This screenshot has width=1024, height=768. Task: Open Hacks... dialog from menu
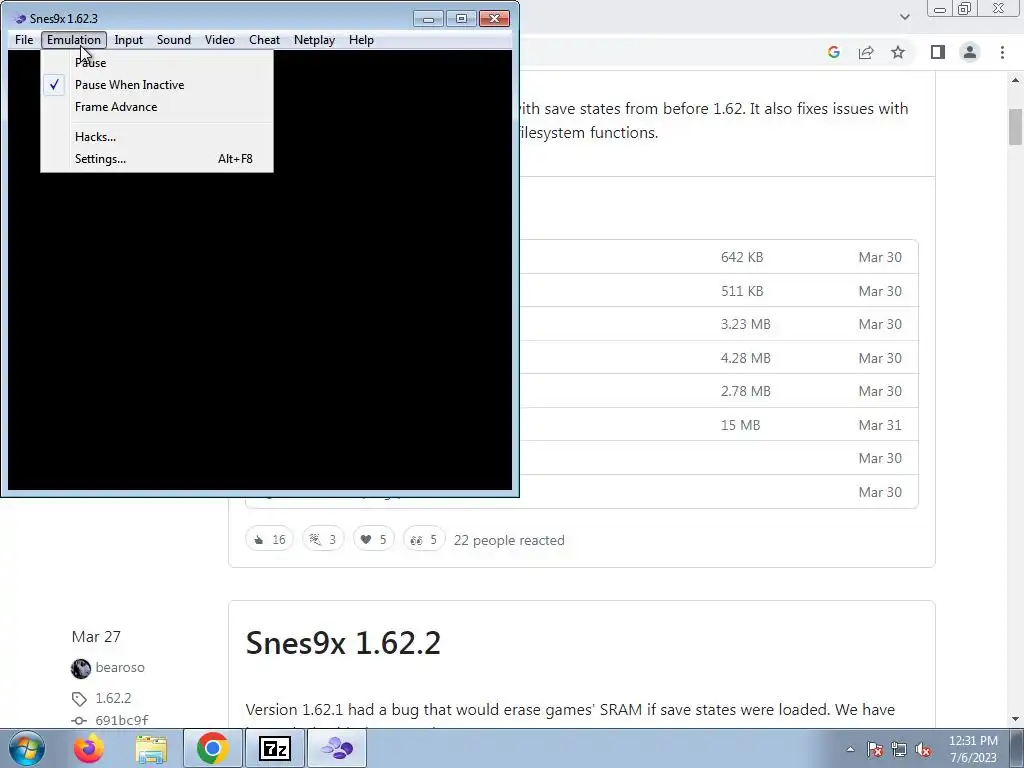click(157, 137)
